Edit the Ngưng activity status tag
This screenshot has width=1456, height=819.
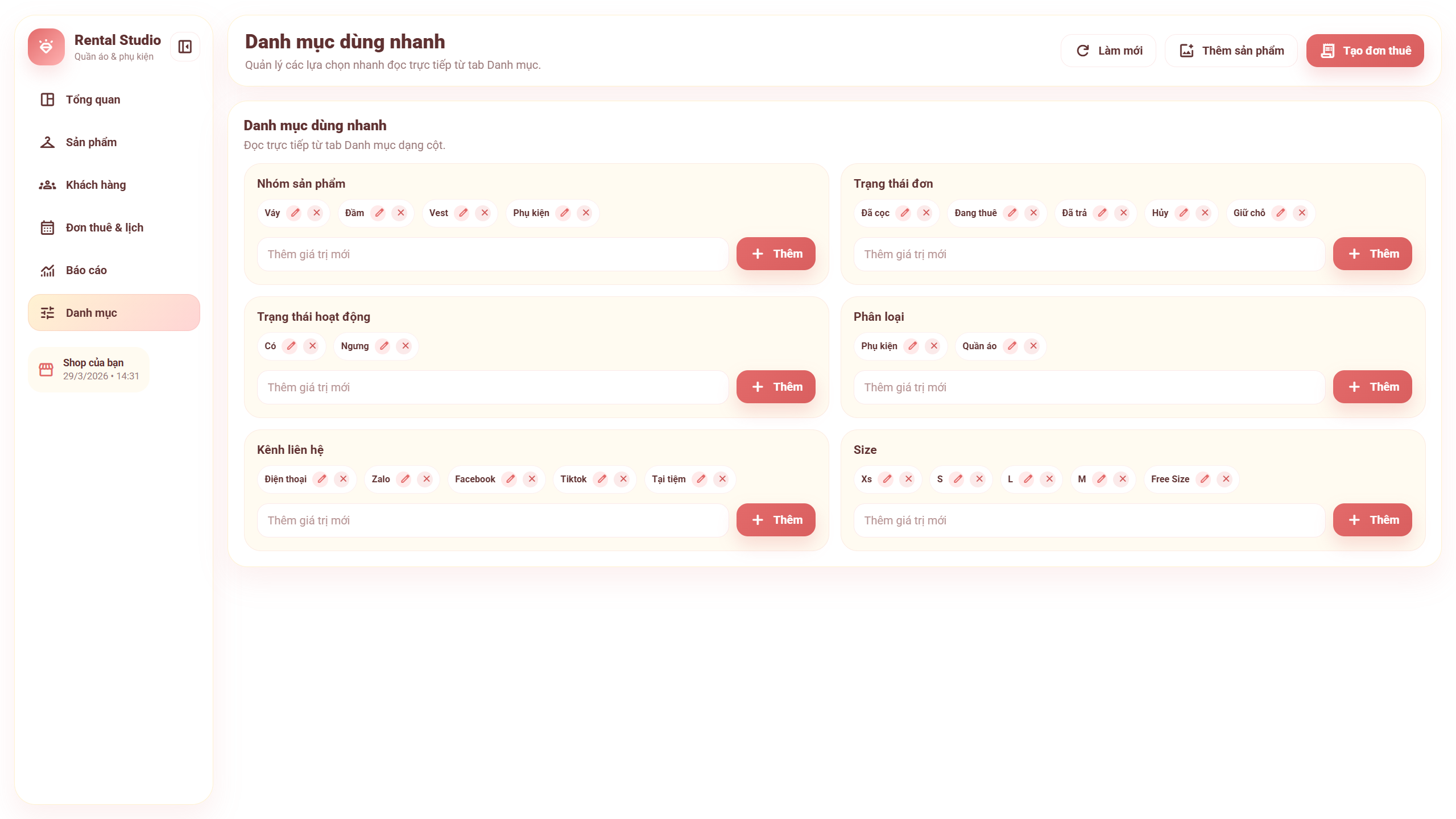click(384, 346)
